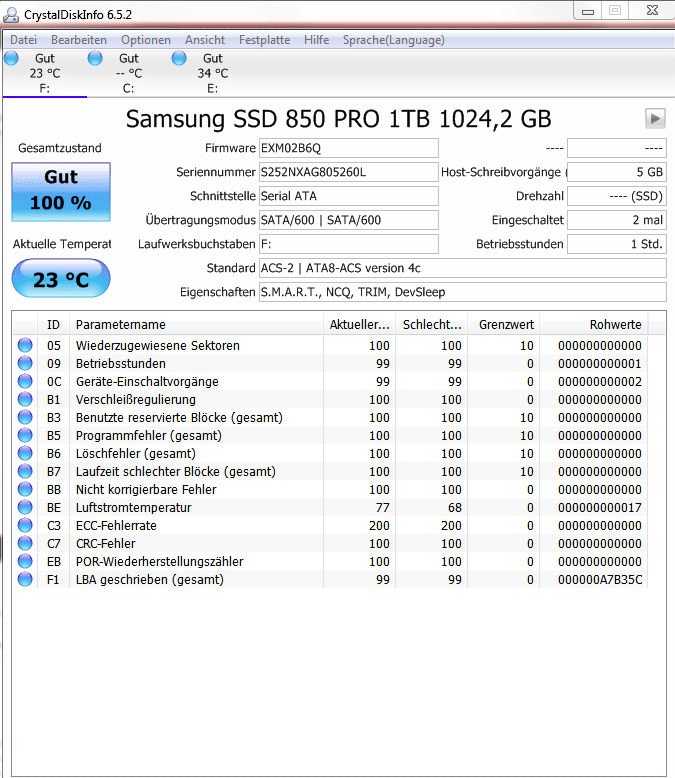Click the Laufwerksbuchstaben F: field

point(349,244)
